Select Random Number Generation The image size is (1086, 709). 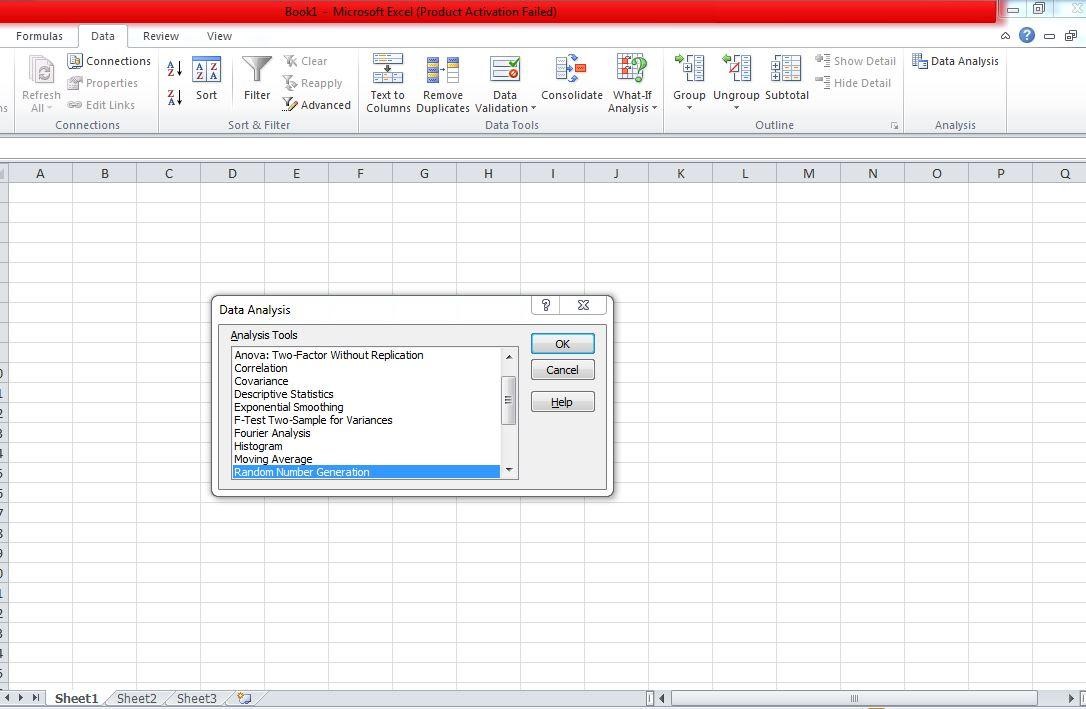366,472
